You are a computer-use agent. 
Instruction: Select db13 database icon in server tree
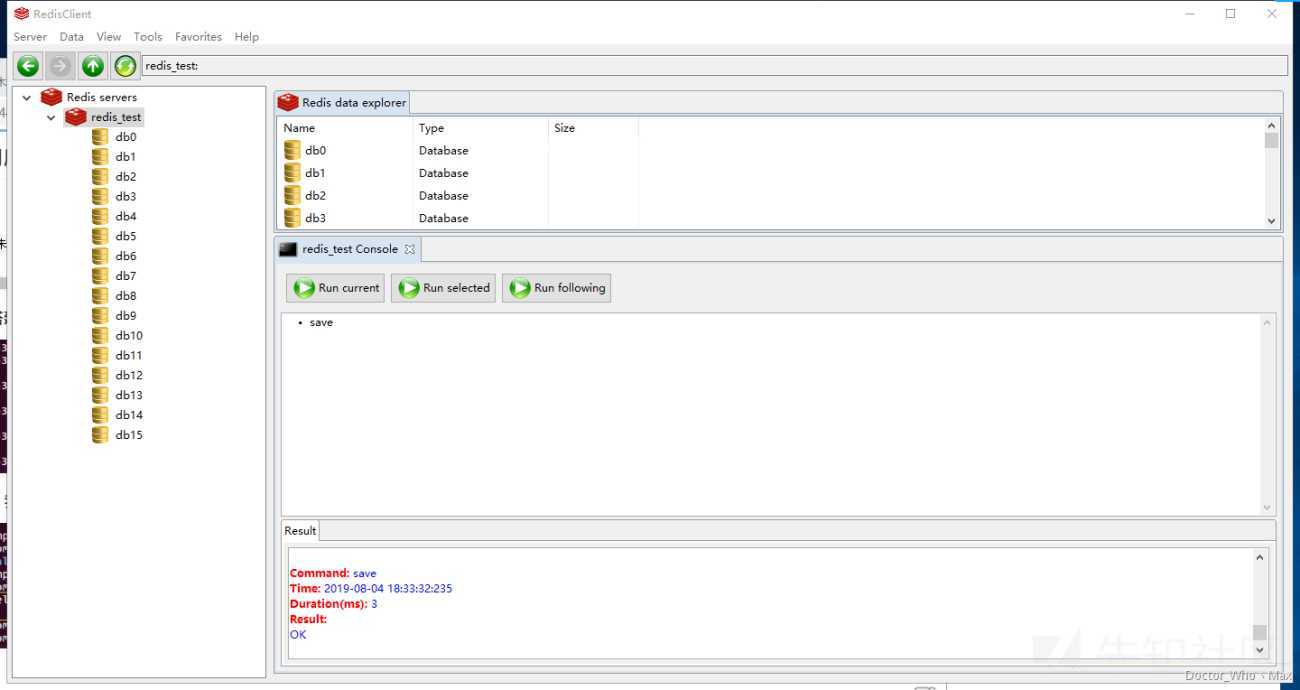[100, 395]
